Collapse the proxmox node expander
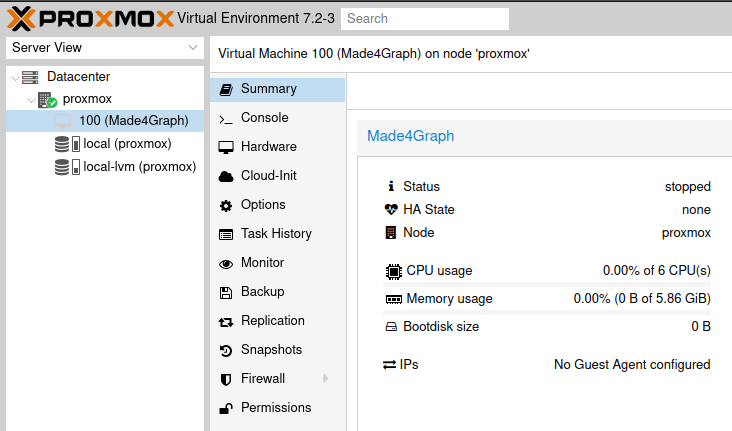 coord(30,99)
